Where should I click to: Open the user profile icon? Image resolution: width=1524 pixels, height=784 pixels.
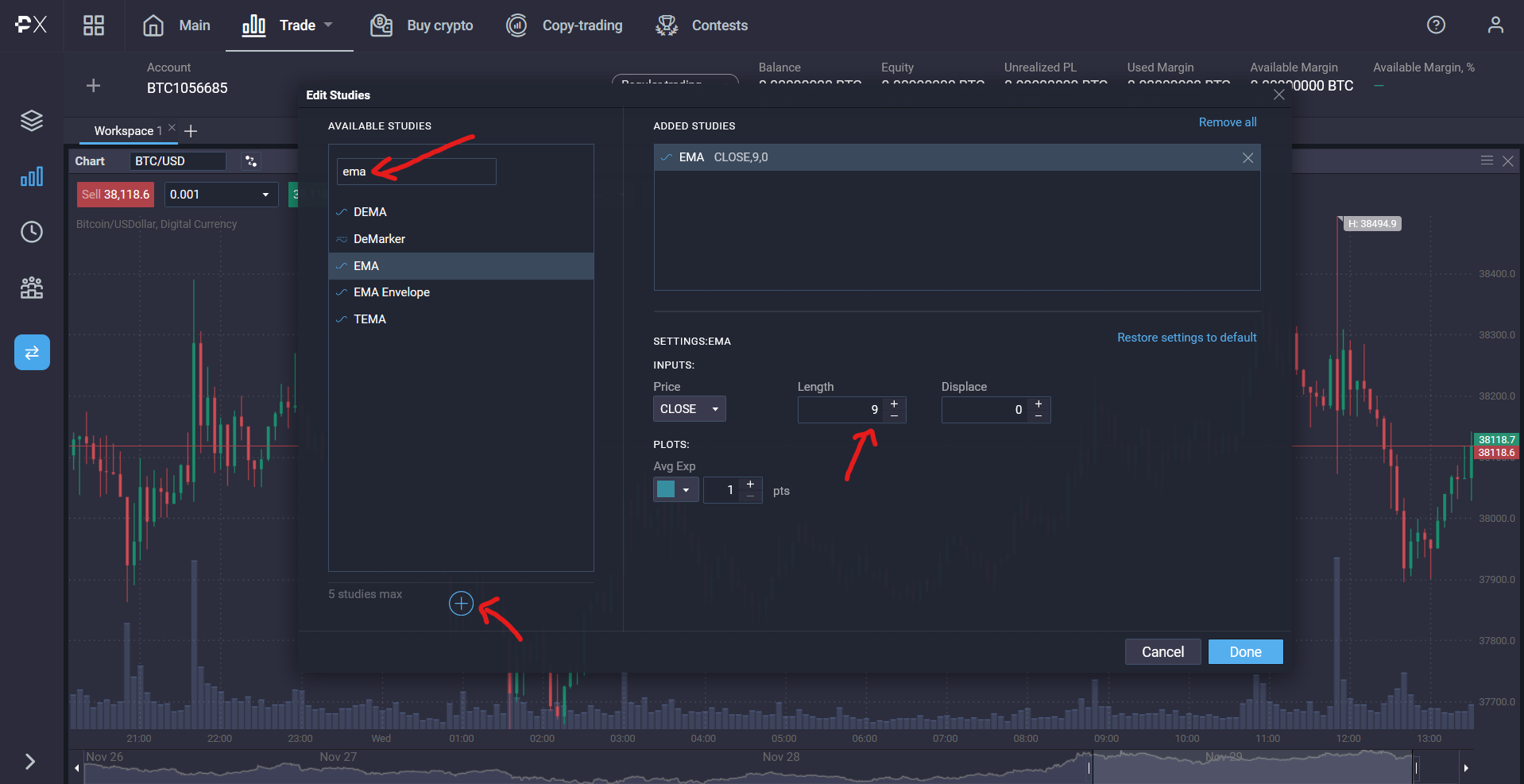click(1495, 25)
